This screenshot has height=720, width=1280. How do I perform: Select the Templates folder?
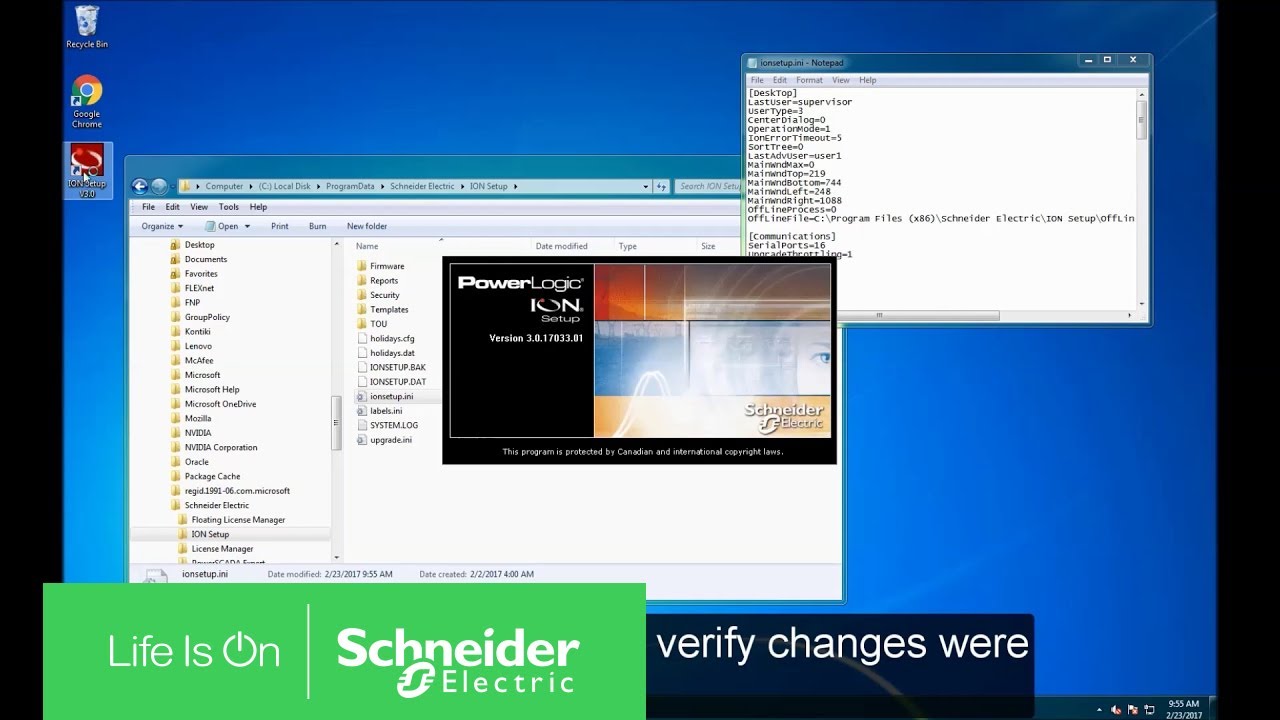382,309
